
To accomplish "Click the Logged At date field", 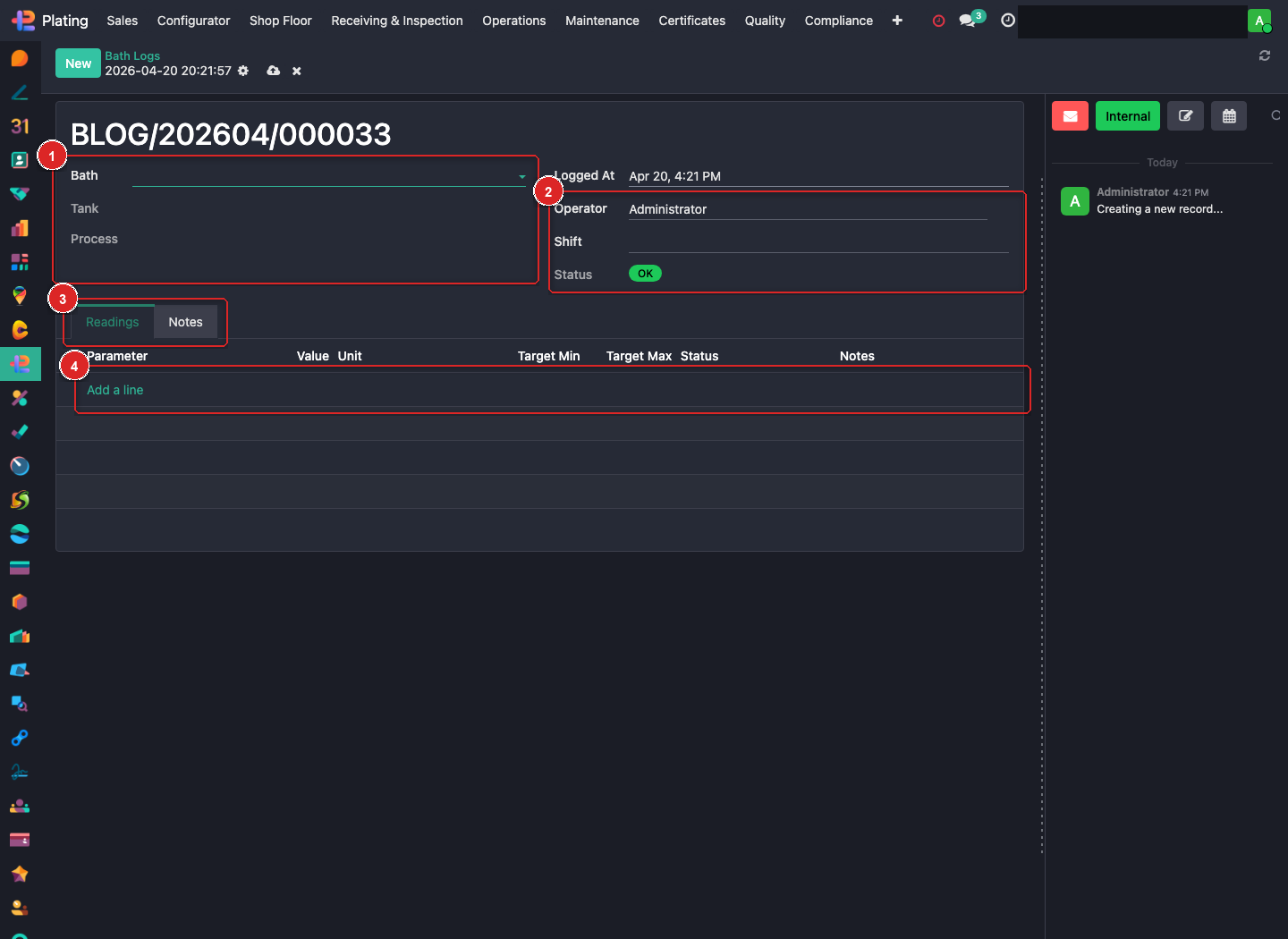I will [818, 176].
